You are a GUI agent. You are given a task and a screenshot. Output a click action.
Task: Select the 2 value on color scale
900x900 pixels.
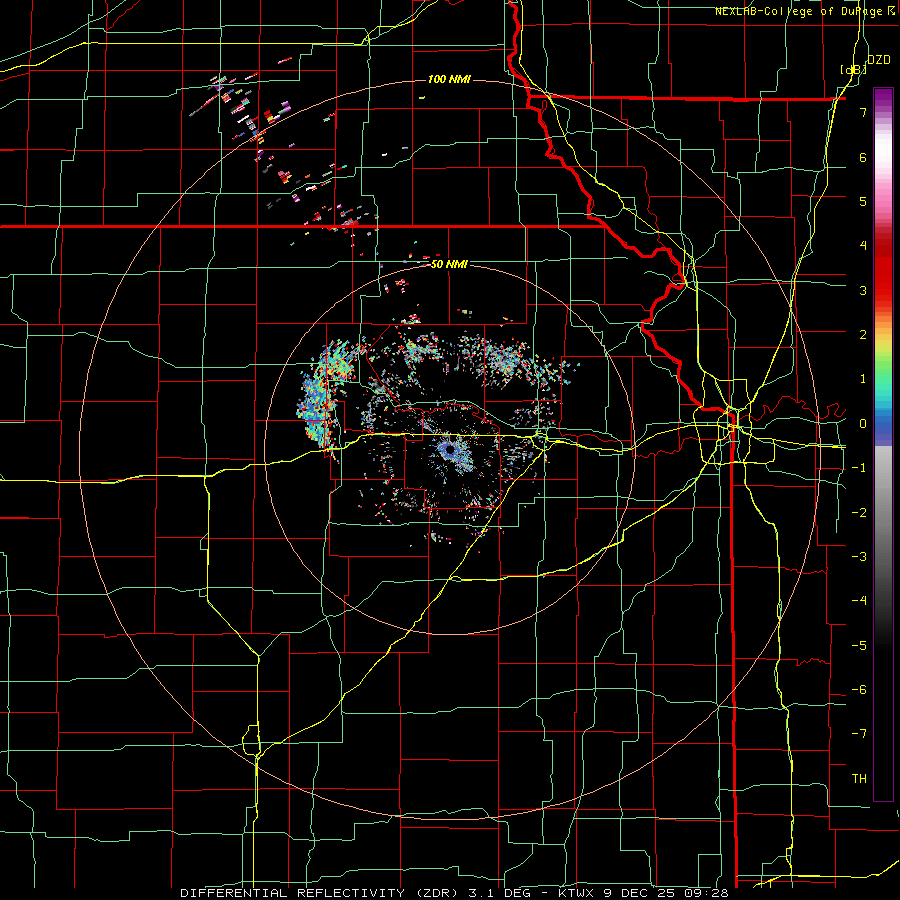tap(863, 335)
